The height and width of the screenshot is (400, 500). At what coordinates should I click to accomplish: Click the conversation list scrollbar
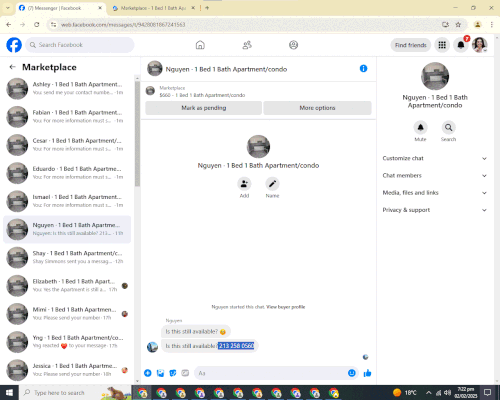pyautogui.click(x=137, y=133)
